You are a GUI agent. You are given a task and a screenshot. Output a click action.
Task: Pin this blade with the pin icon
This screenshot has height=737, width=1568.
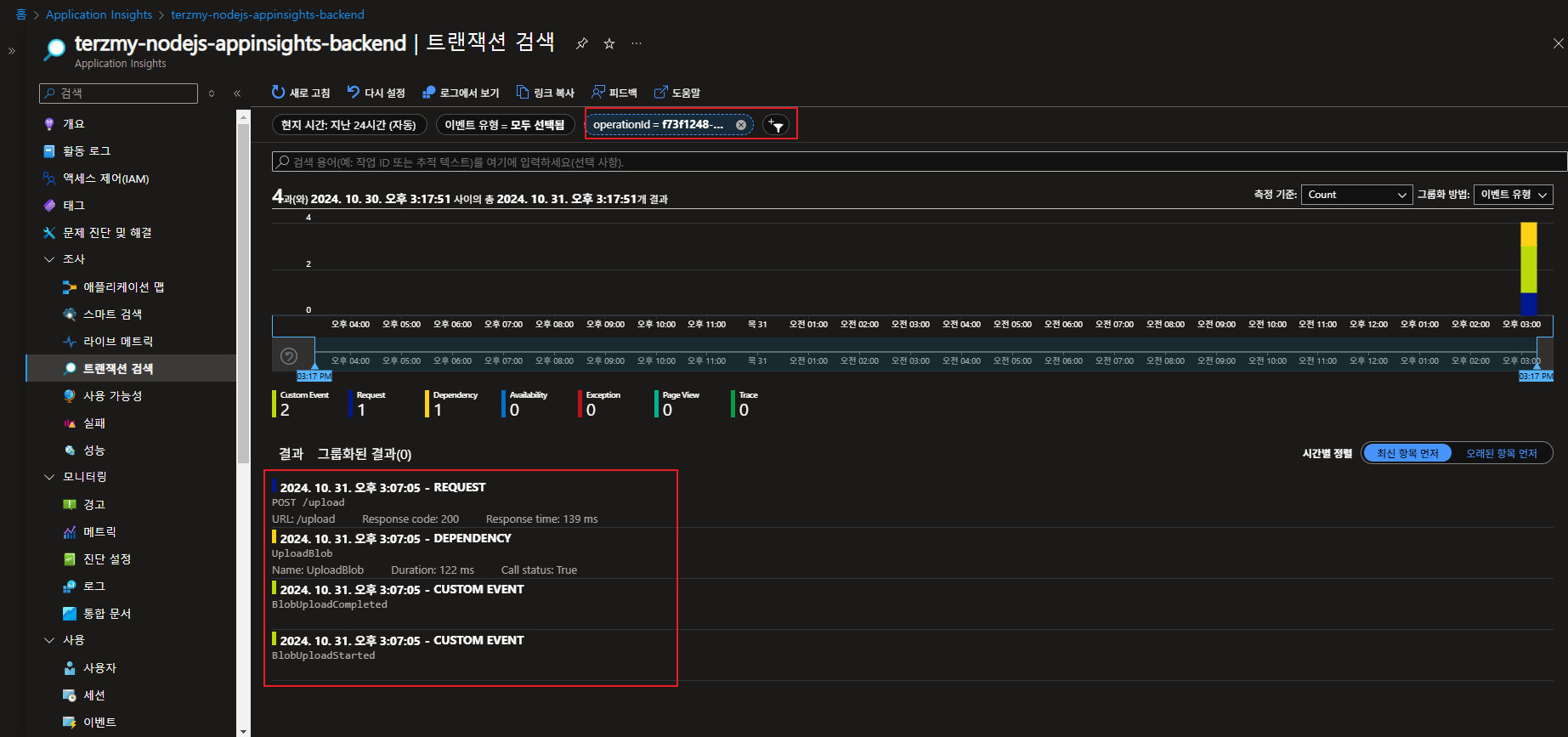point(582,43)
